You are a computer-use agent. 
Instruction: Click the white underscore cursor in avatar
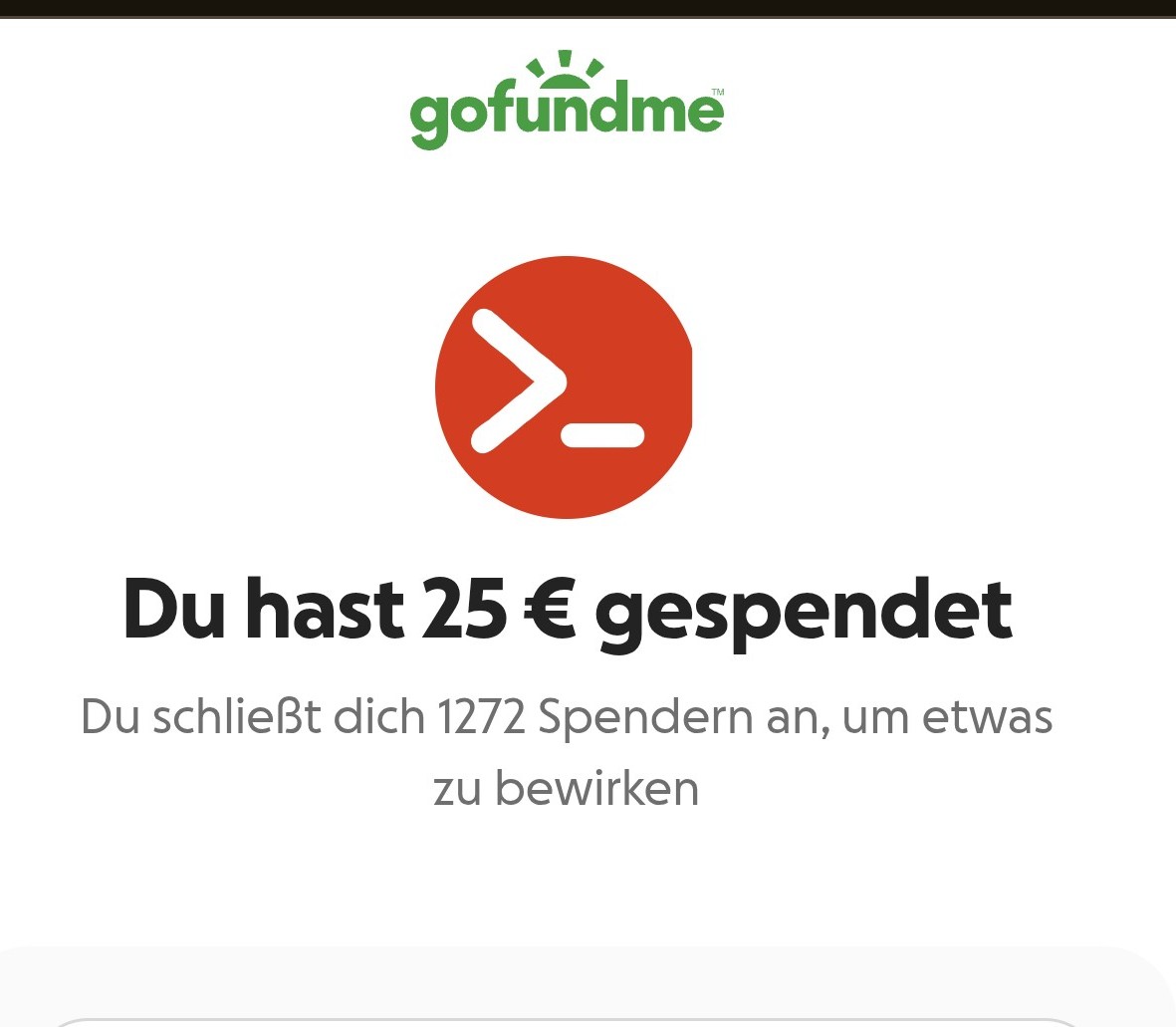tap(603, 435)
